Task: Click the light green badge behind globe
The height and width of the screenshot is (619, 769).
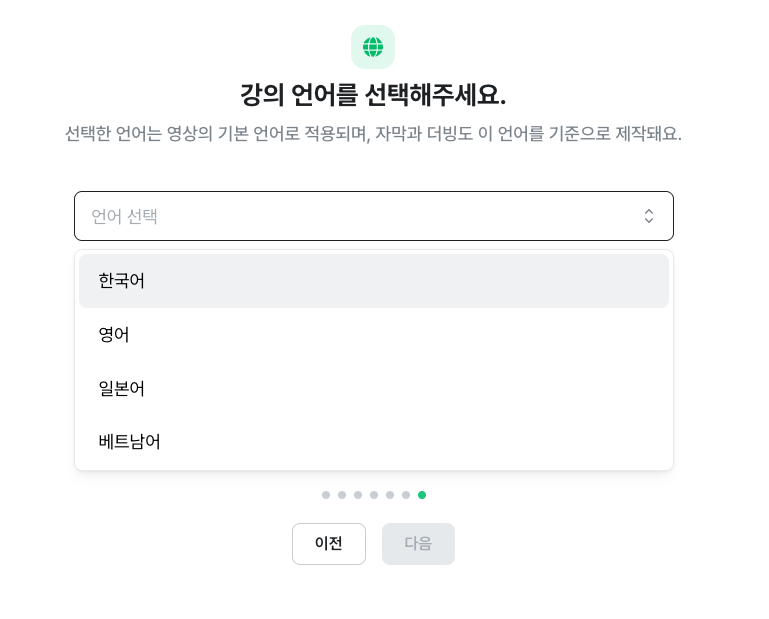Action: [358, 33]
